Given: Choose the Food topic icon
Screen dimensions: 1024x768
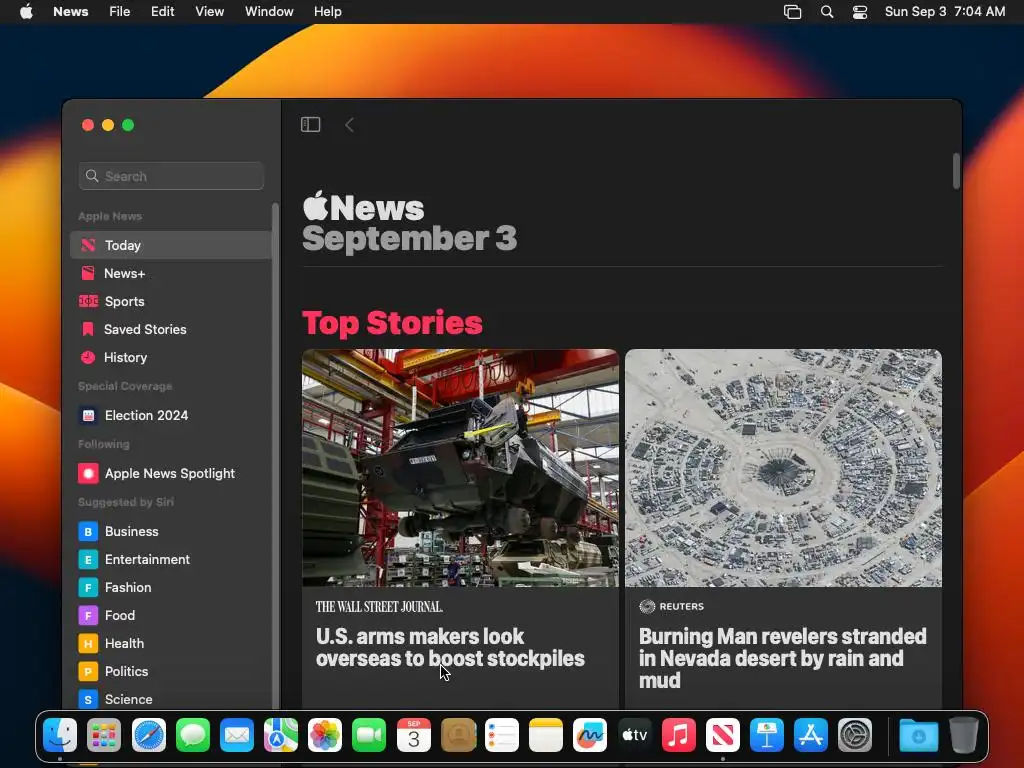Looking at the screenshot, I should pyautogui.click(x=88, y=615).
